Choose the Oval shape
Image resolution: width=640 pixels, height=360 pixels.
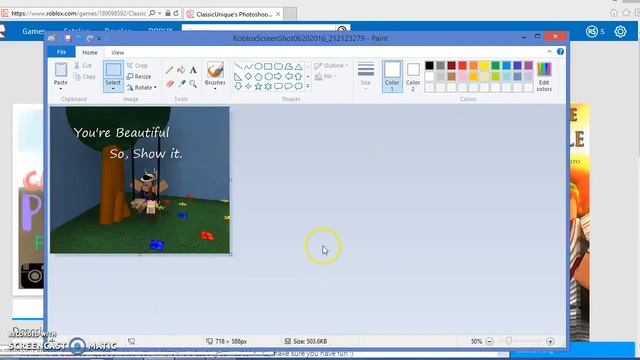(x=258, y=67)
